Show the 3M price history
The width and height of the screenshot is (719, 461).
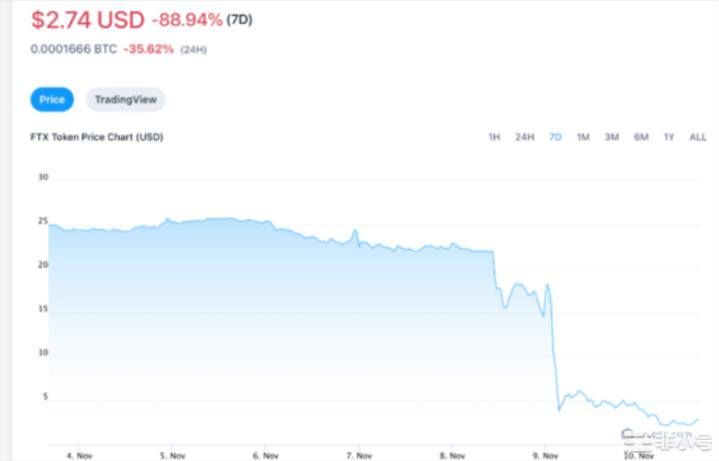pyautogui.click(x=612, y=137)
